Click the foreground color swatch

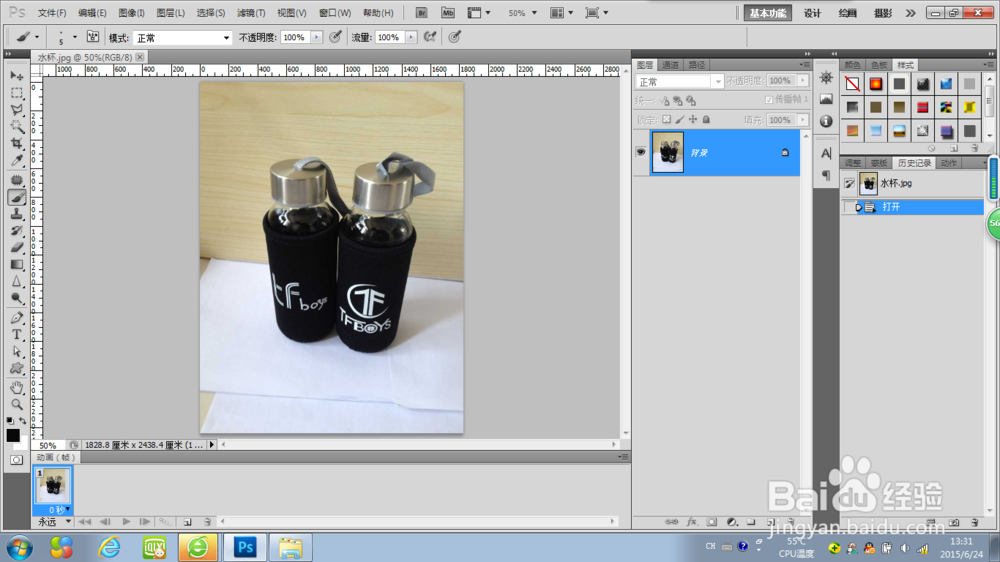click(x=13, y=436)
